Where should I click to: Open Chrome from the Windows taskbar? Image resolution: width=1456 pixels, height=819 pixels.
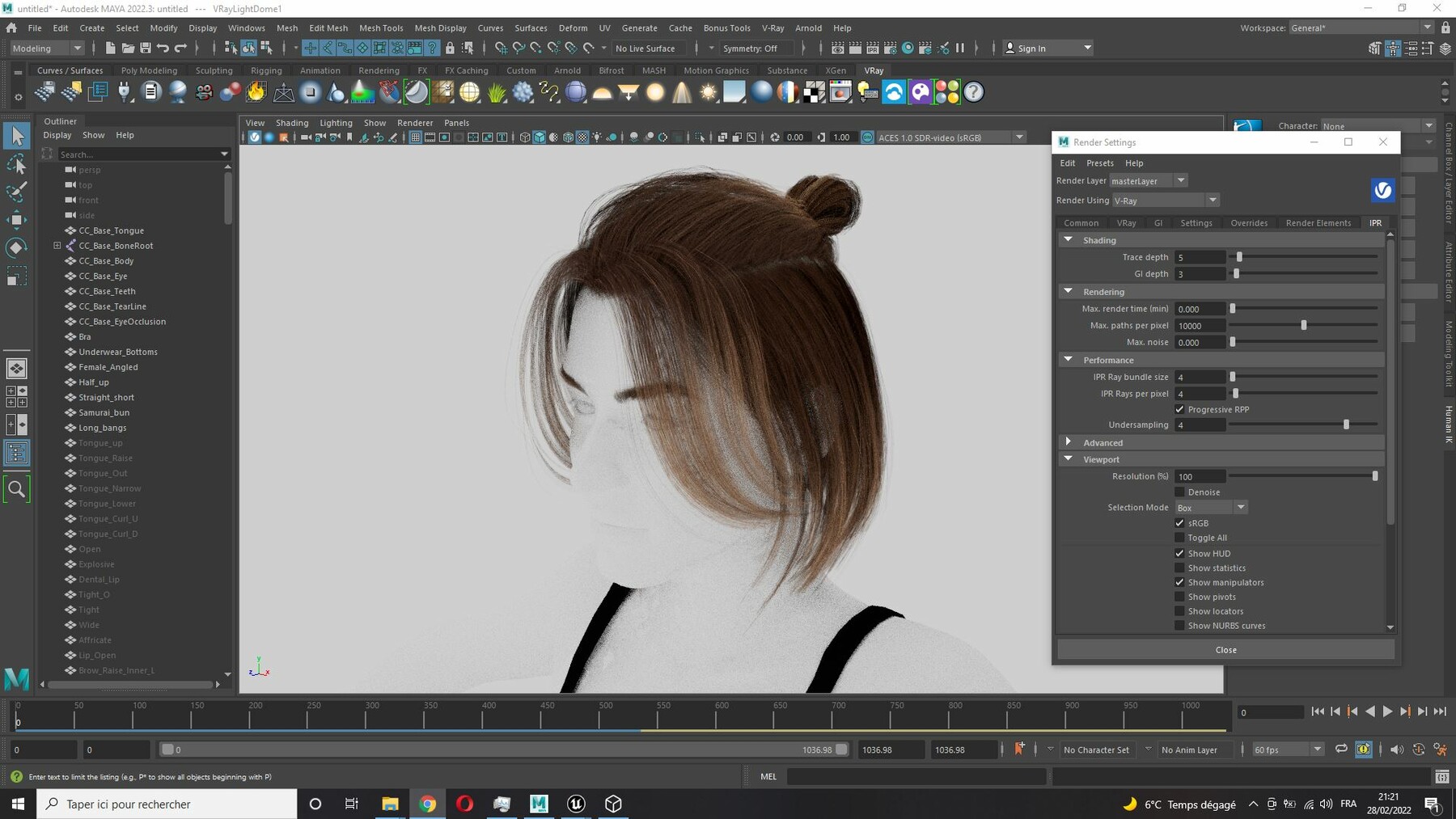427,804
